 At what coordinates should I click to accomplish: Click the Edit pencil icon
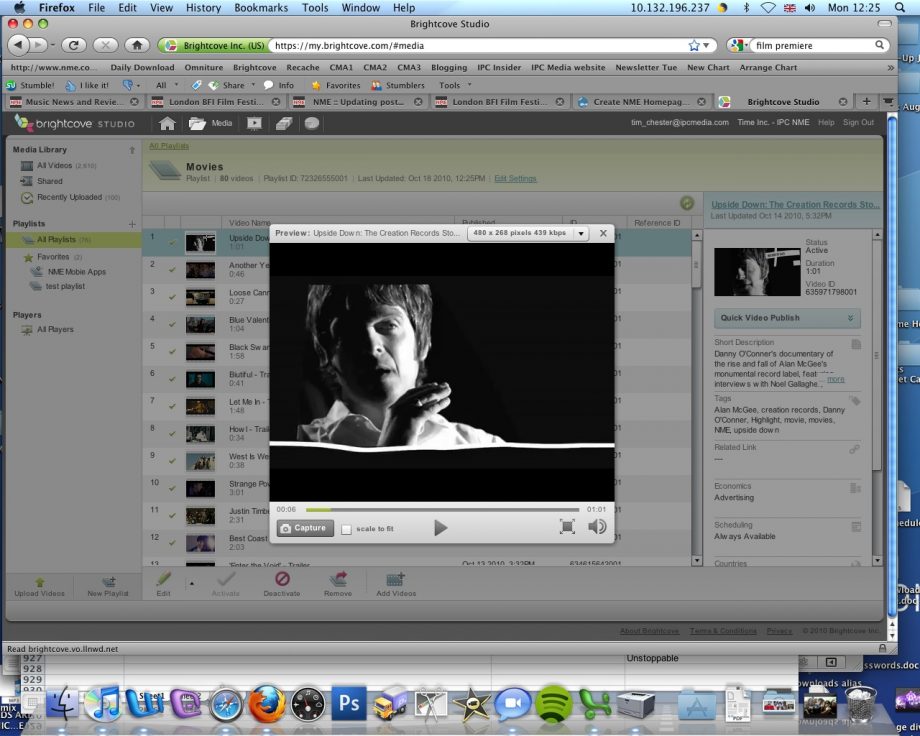(x=164, y=579)
